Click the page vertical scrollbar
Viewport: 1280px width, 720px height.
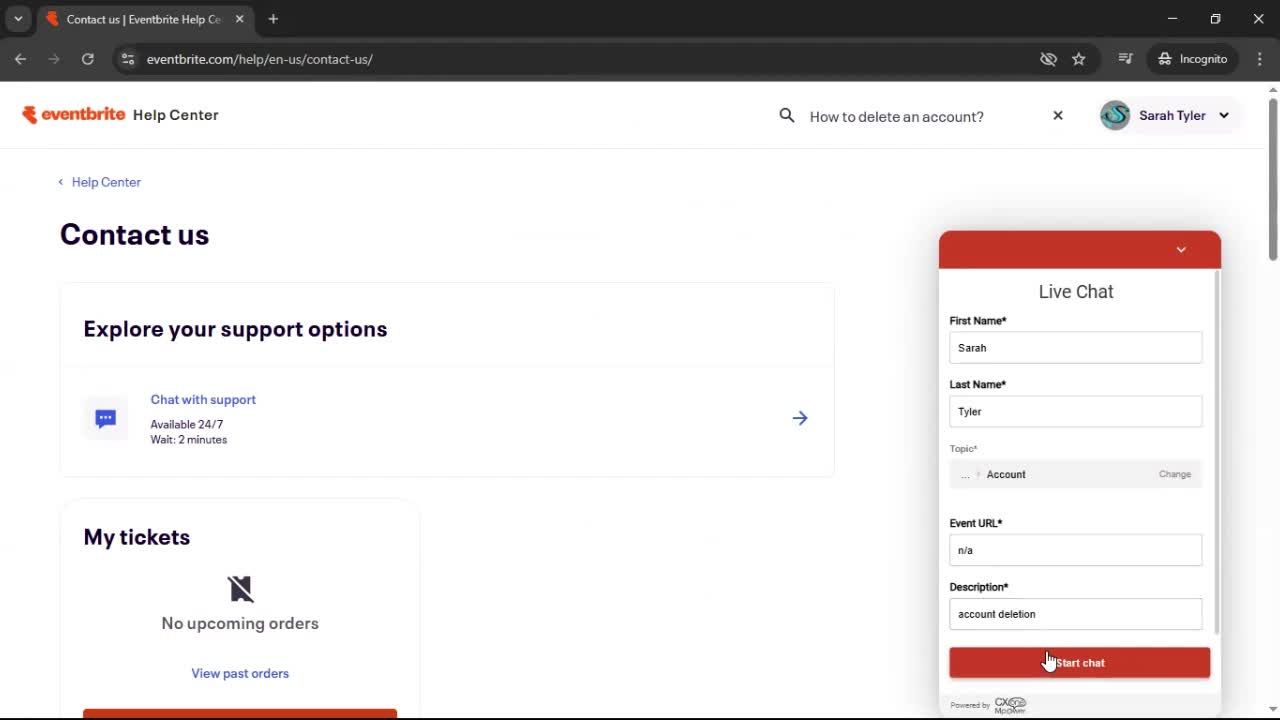pos(1273,180)
